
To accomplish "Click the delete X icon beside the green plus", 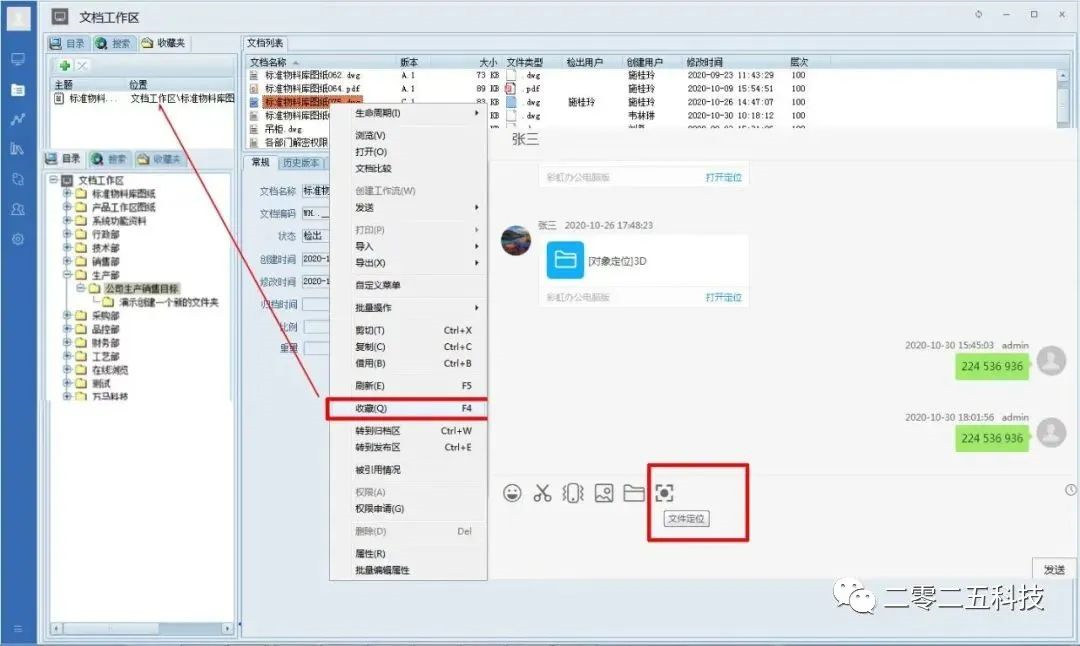I will tap(82, 66).
